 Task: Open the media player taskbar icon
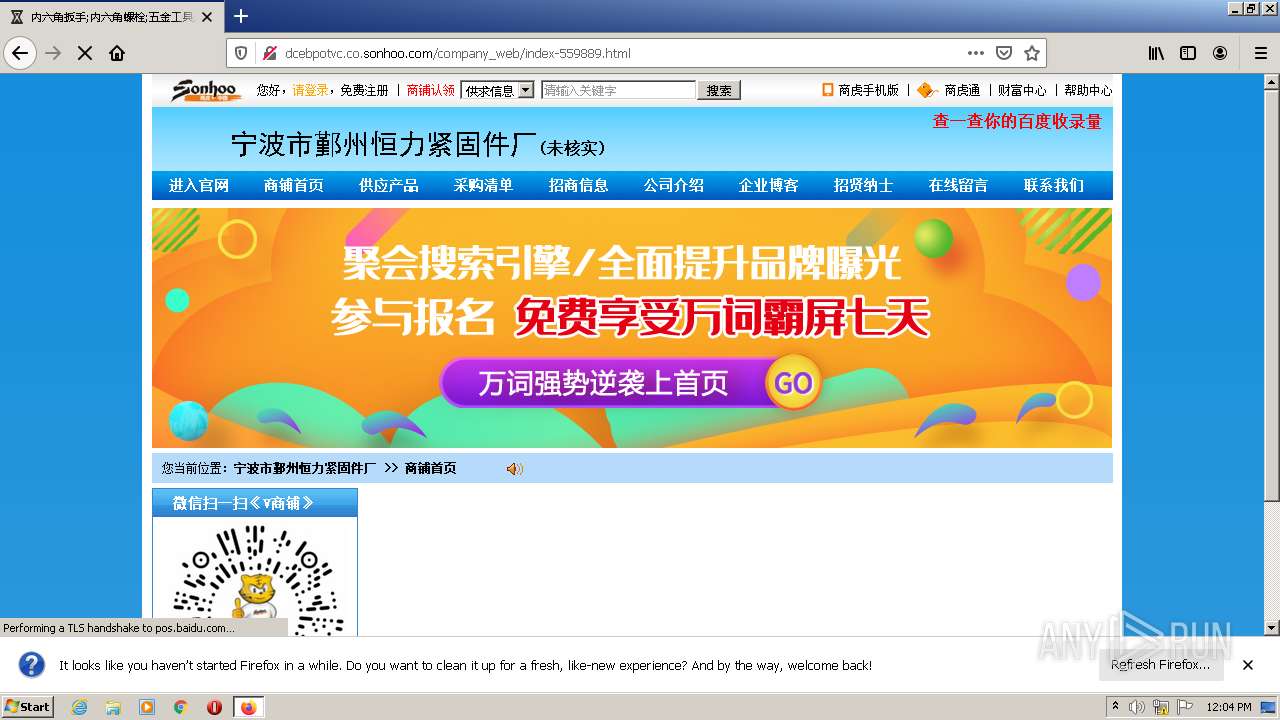147,707
